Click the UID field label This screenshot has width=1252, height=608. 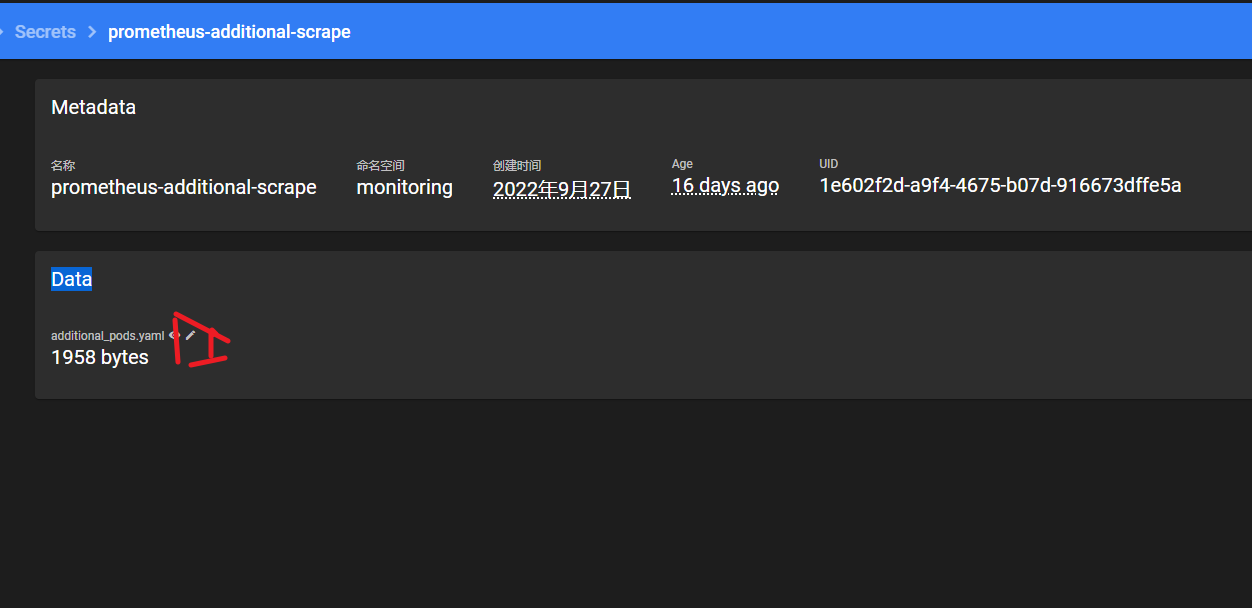[x=829, y=164]
